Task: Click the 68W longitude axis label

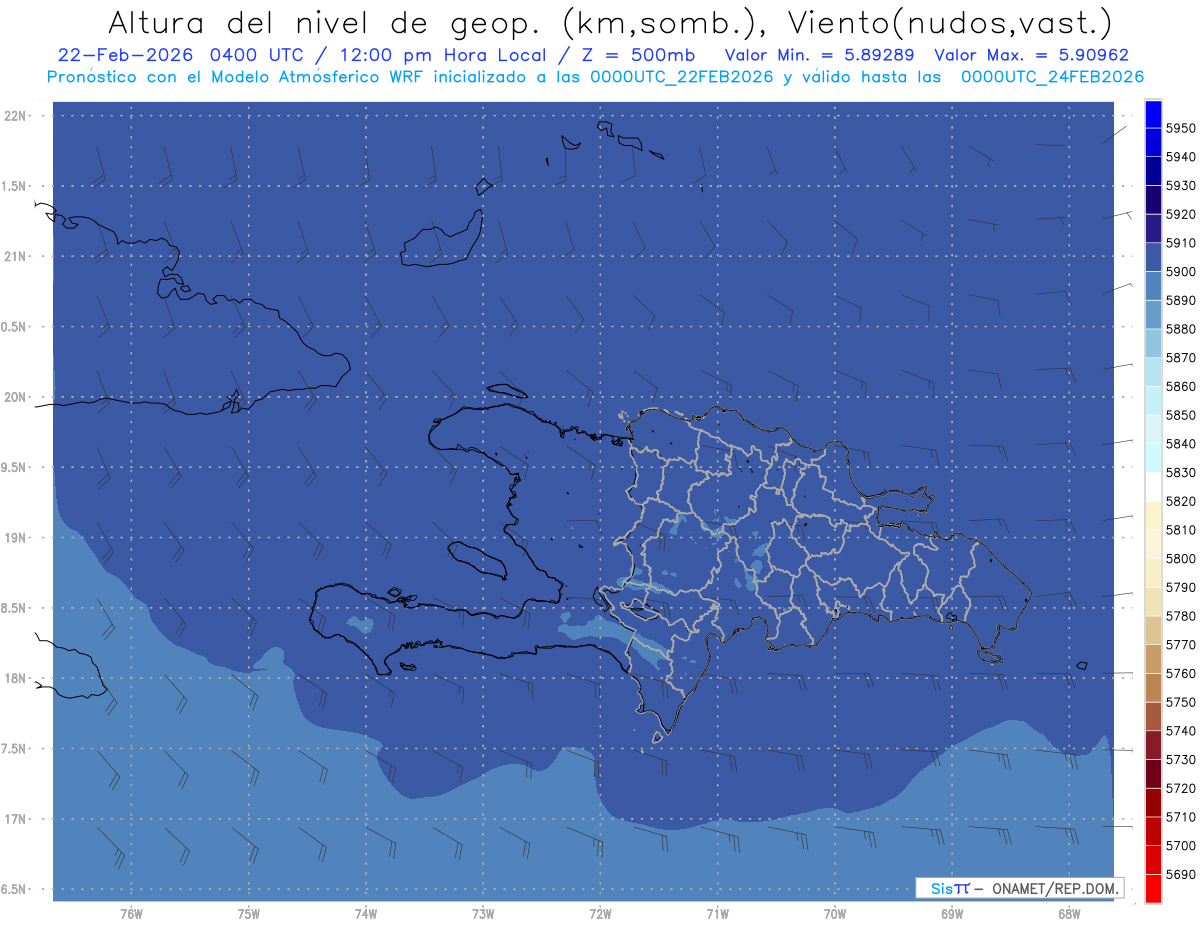Action: coord(1069,914)
